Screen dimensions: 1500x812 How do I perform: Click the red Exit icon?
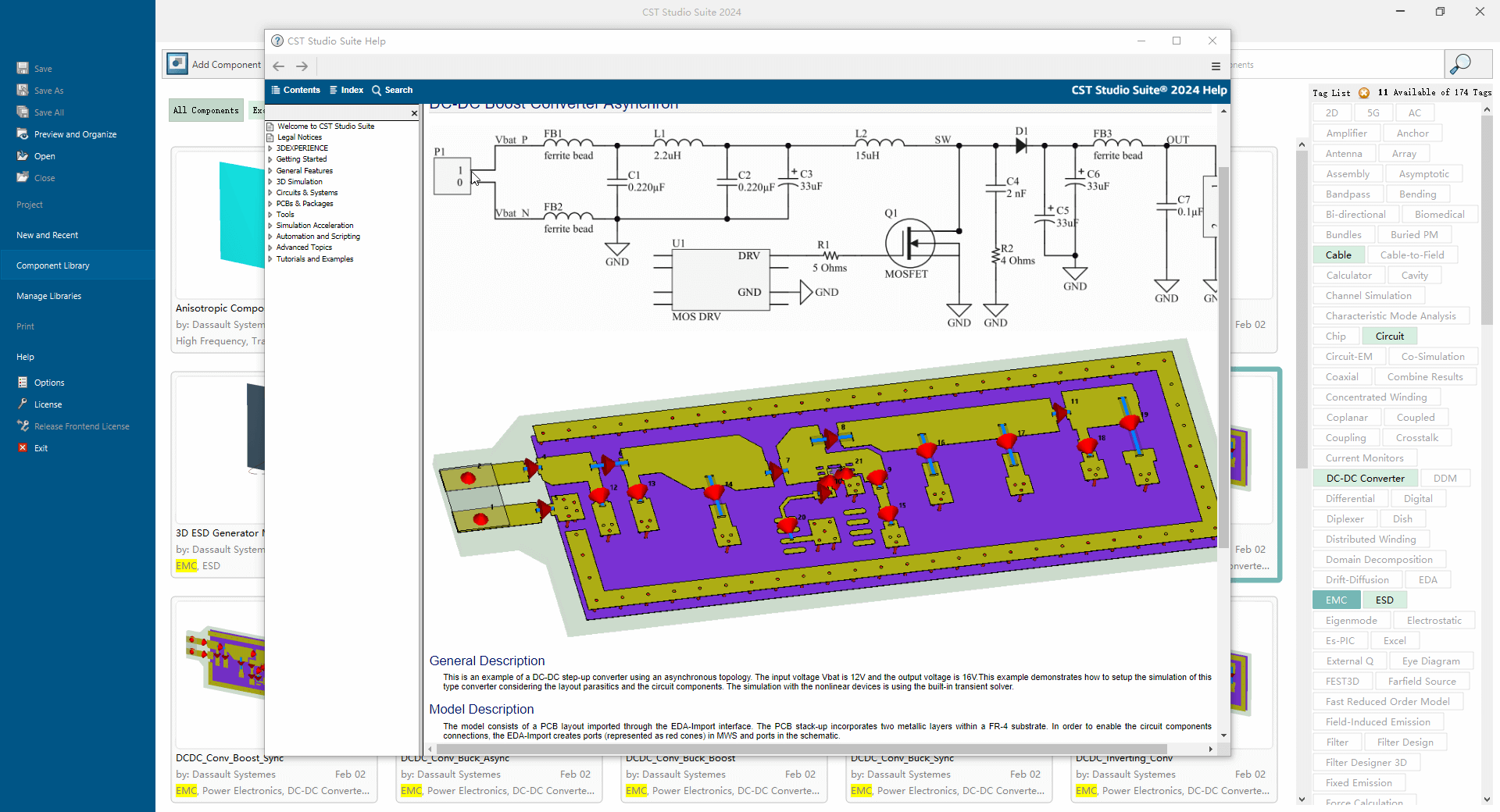click(x=23, y=448)
